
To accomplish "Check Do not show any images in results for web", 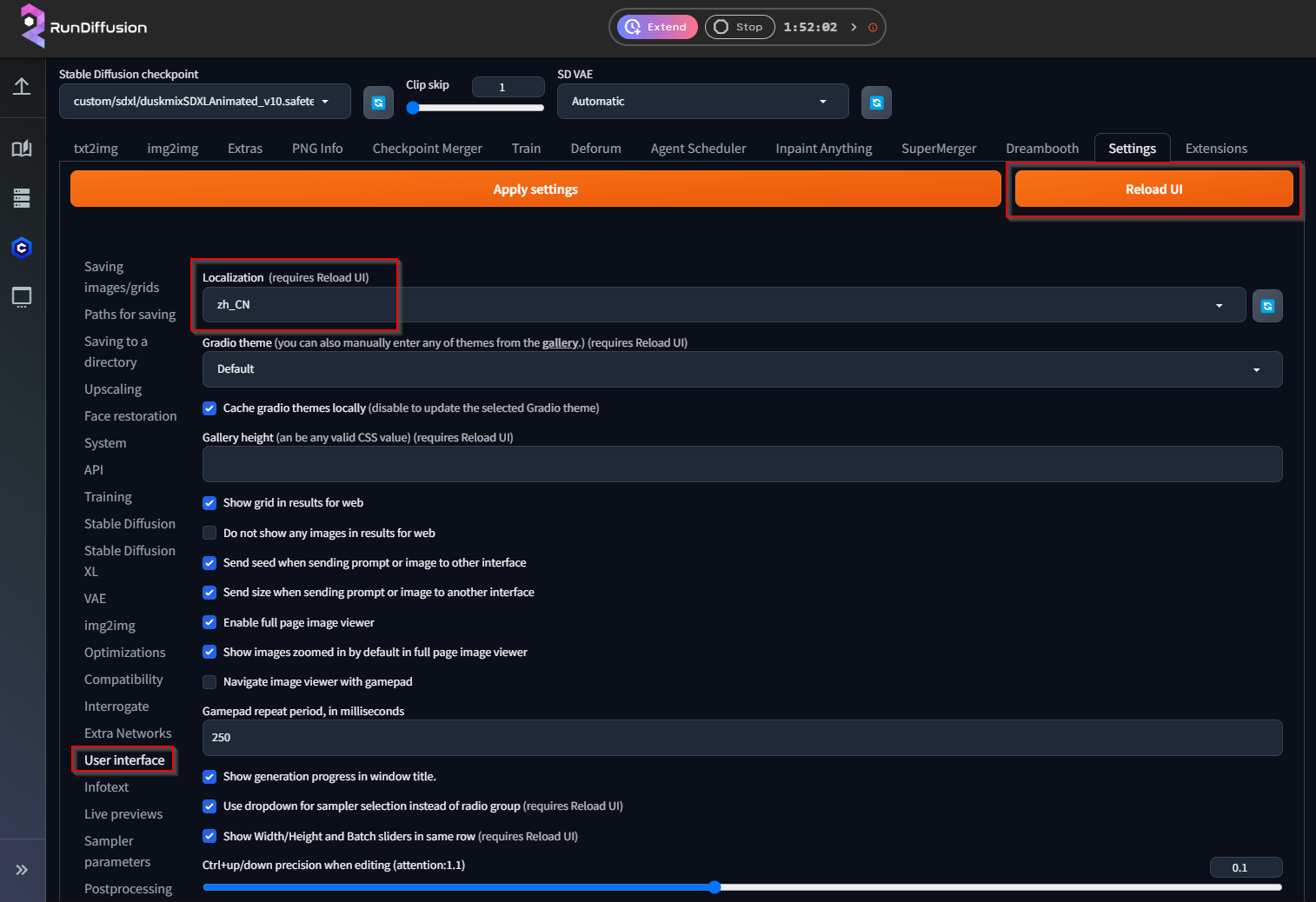I will point(209,533).
